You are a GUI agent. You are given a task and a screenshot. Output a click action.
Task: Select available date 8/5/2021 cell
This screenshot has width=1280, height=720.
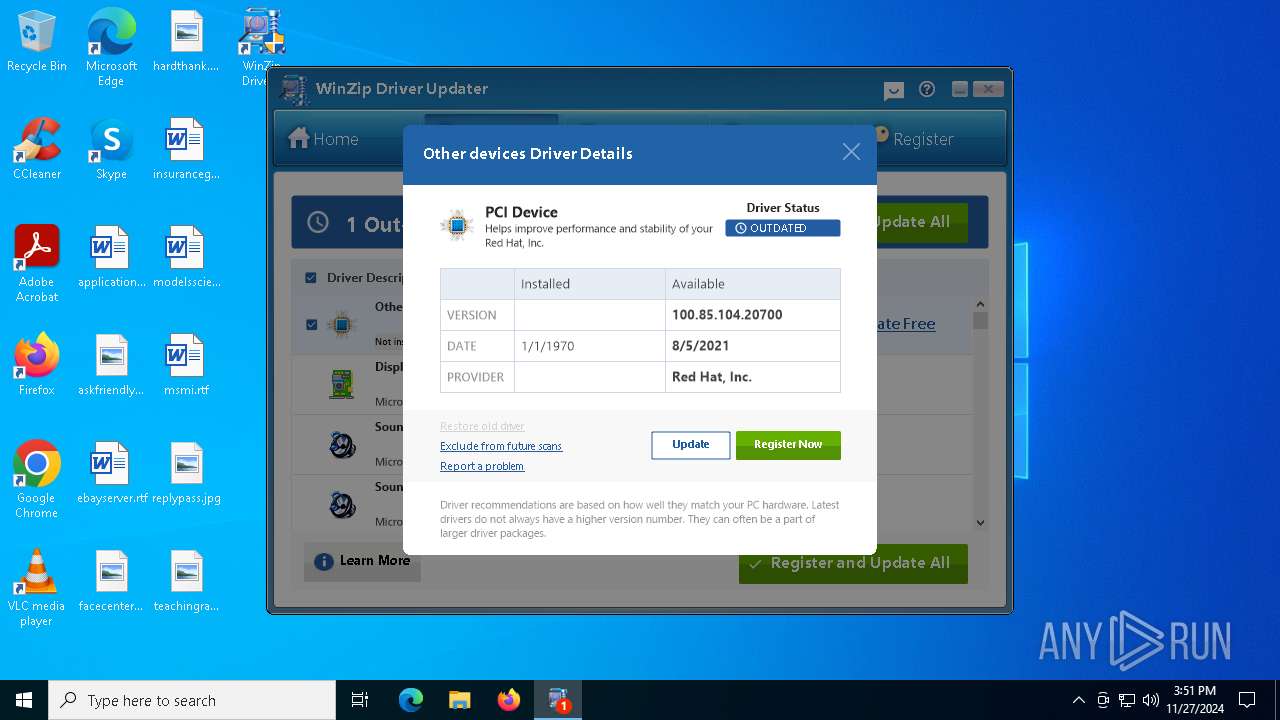(x=753, y=346)
